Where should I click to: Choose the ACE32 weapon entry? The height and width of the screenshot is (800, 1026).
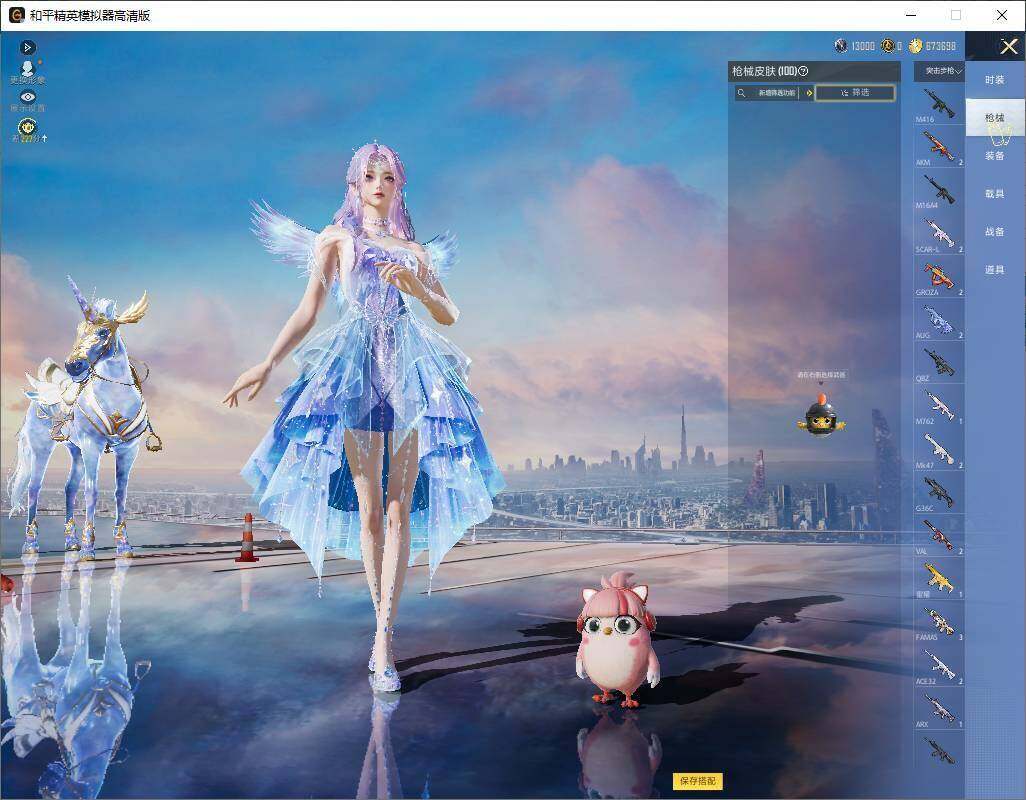pos(939,665)
